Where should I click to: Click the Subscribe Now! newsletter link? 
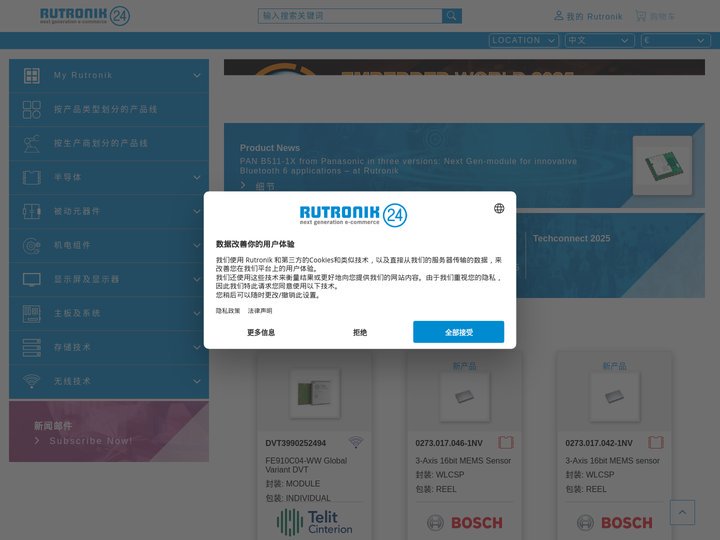[x=90, y=441]
